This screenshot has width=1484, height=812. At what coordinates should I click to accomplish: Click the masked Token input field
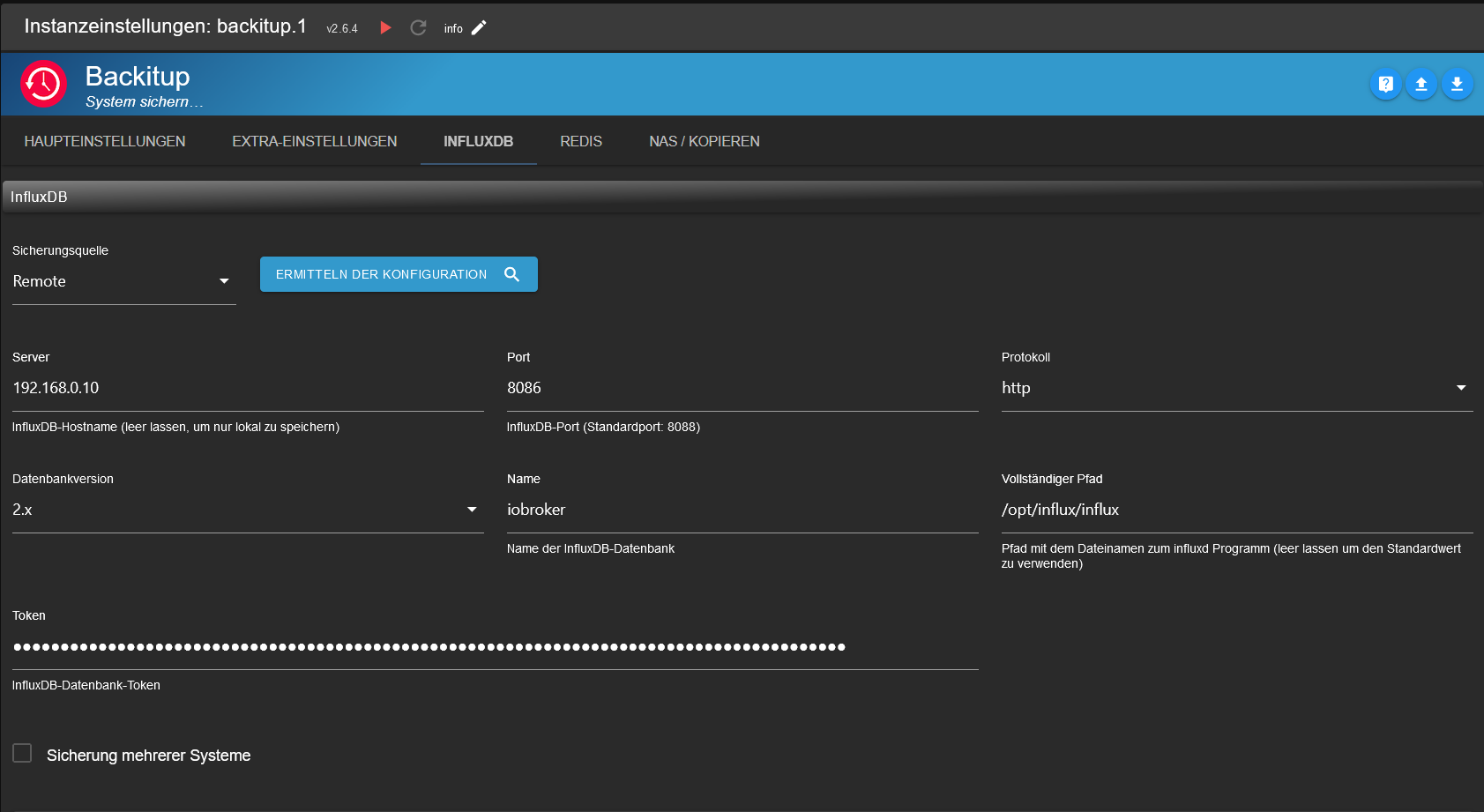click(496, 647)
